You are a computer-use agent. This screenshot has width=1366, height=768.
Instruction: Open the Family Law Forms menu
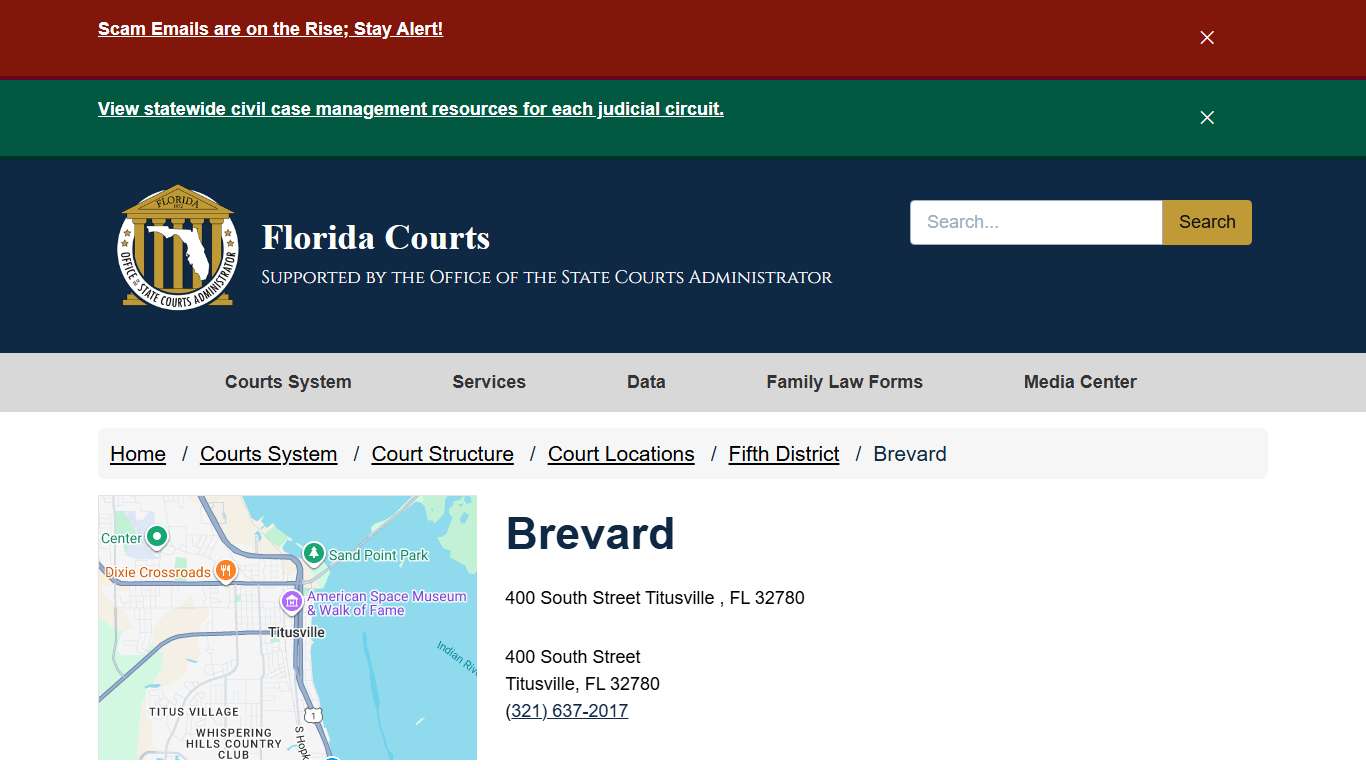(845, 382)
